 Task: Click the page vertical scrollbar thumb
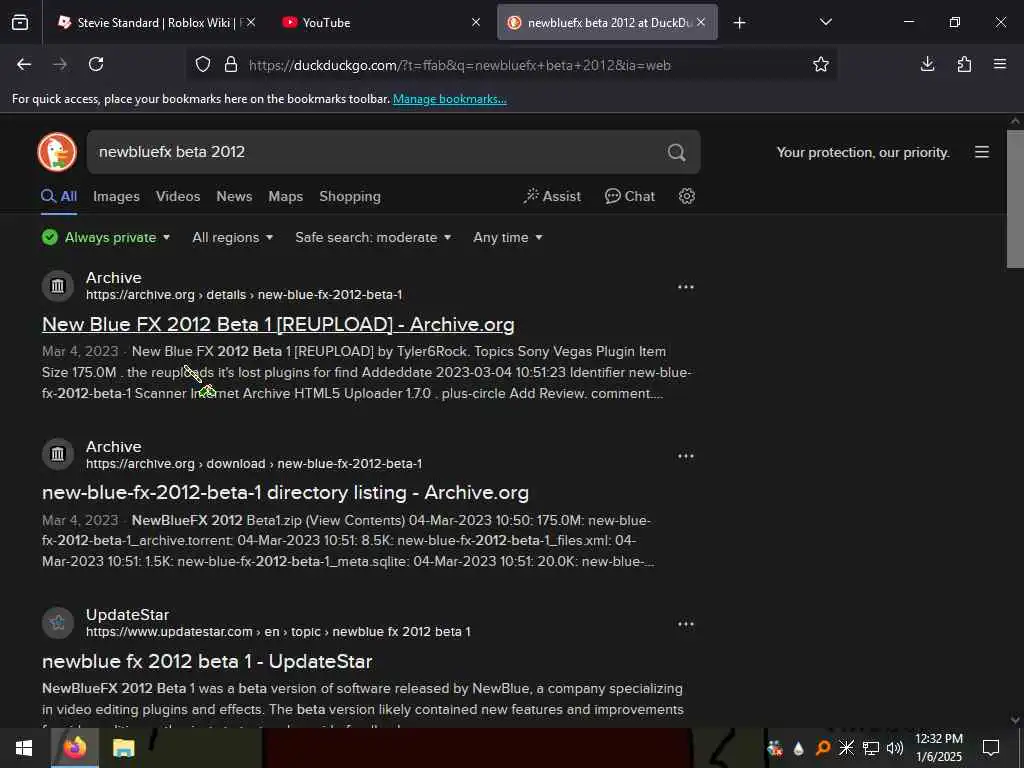pyautogui.click(x=1015, y=199)
